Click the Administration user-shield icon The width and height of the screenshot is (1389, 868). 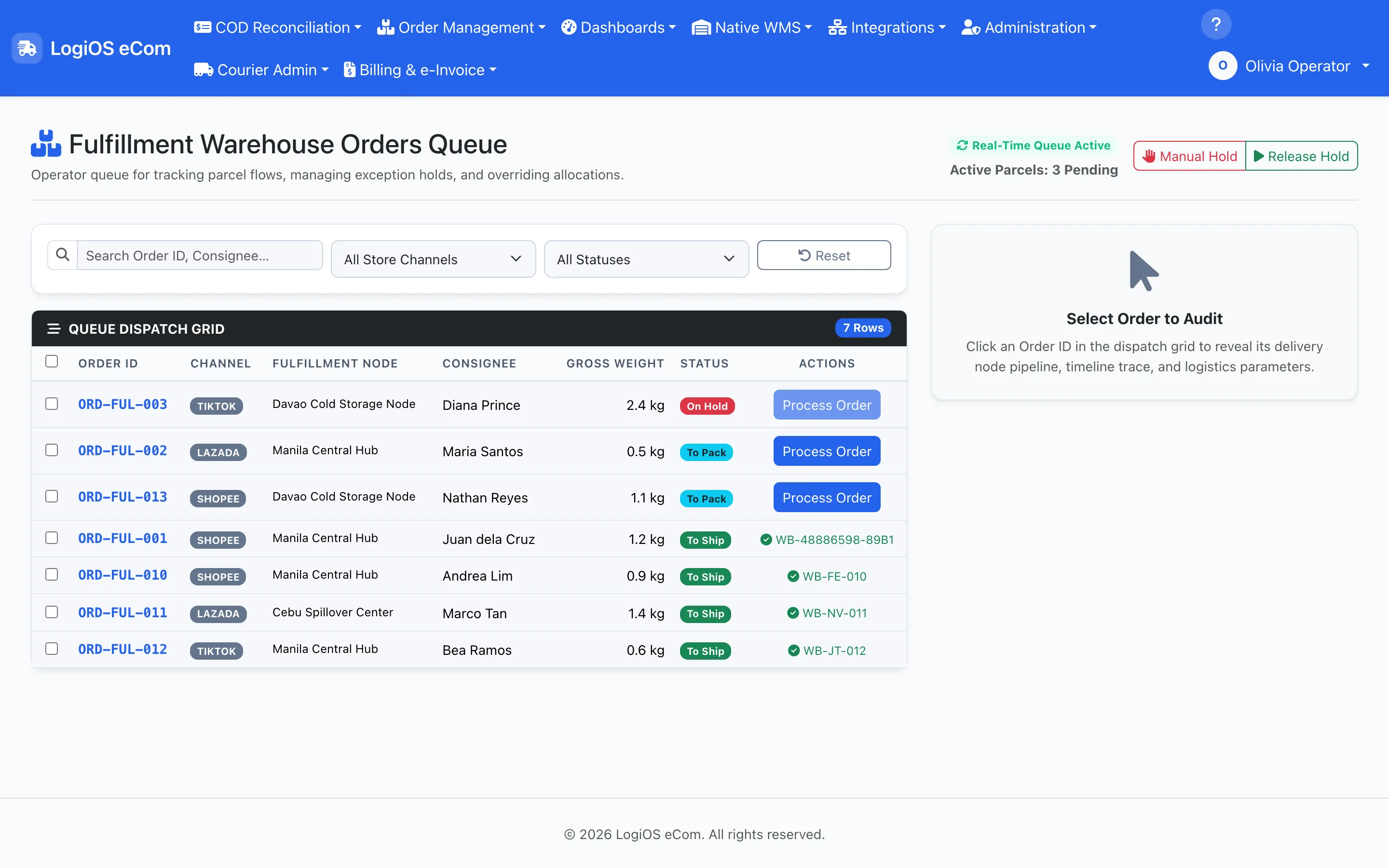pyautogui.click(x=970, y=27)
